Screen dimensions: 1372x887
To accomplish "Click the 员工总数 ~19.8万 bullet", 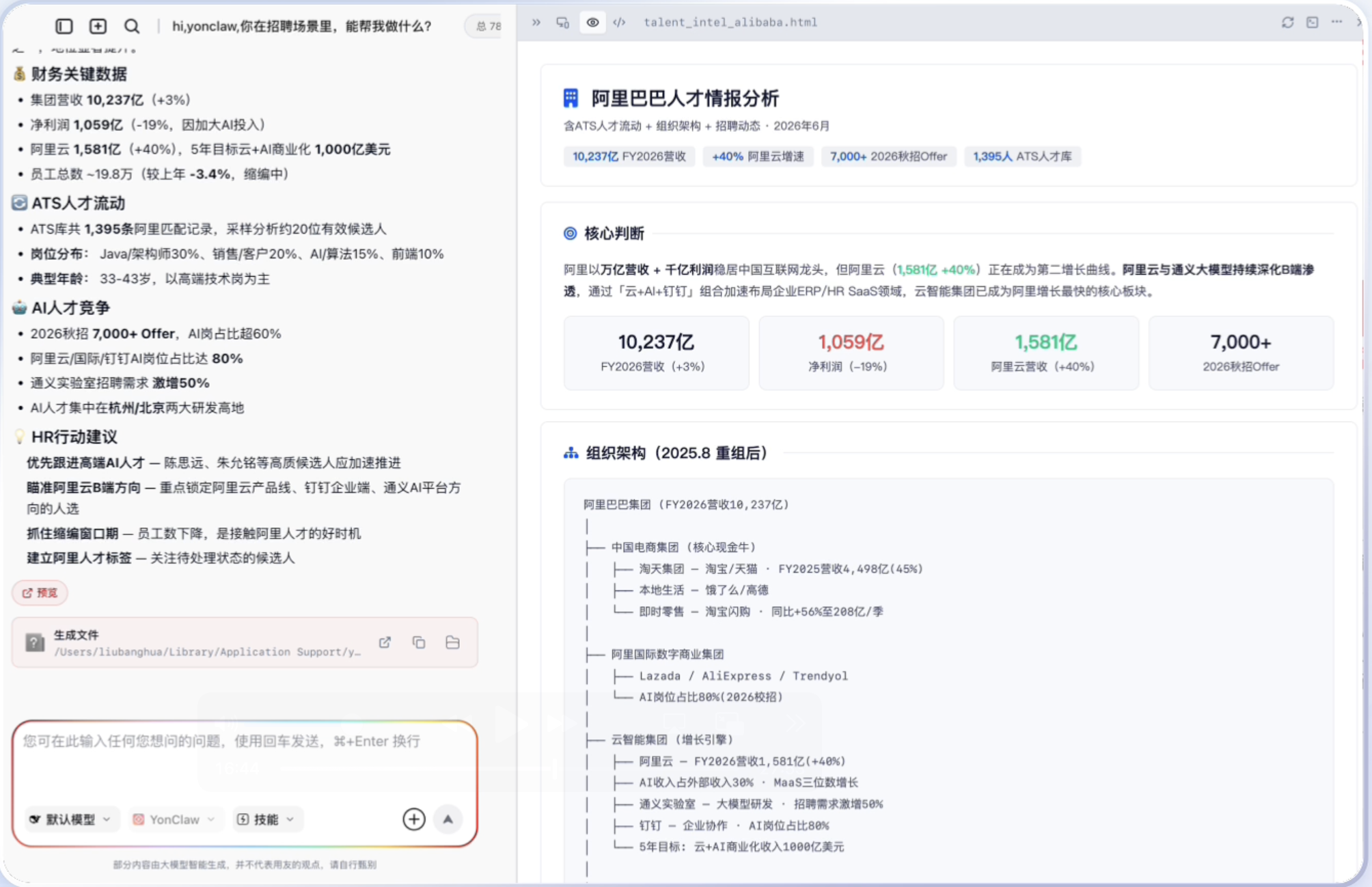I will pos(159,174).
